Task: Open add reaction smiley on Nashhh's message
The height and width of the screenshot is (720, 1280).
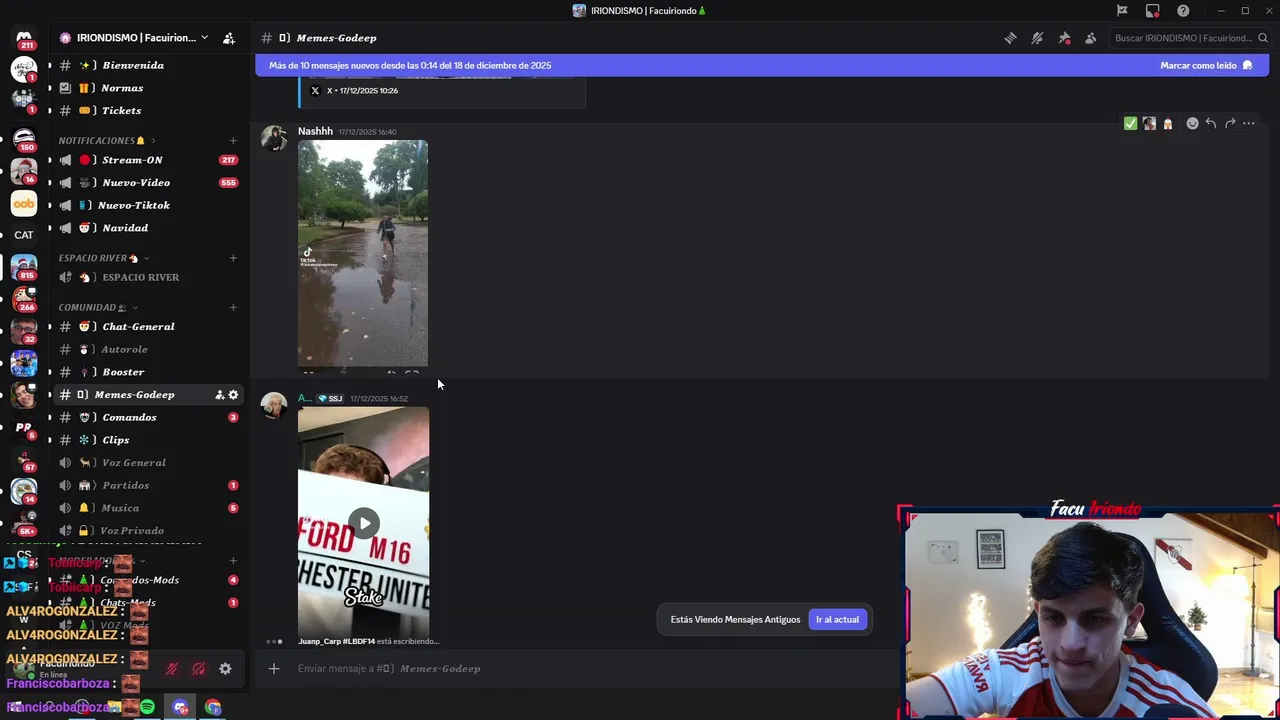Action: (x=1192, y=124)
